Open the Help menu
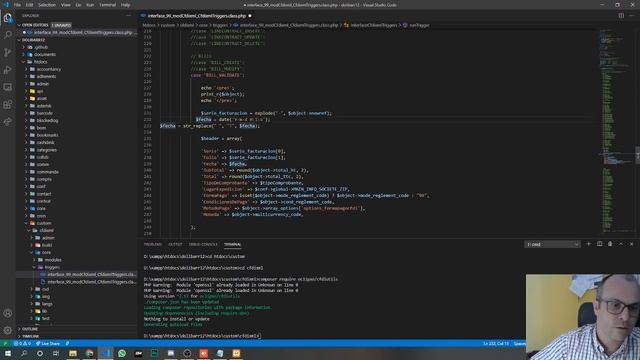Screen dimensions: 640x360 pos(126,5)
